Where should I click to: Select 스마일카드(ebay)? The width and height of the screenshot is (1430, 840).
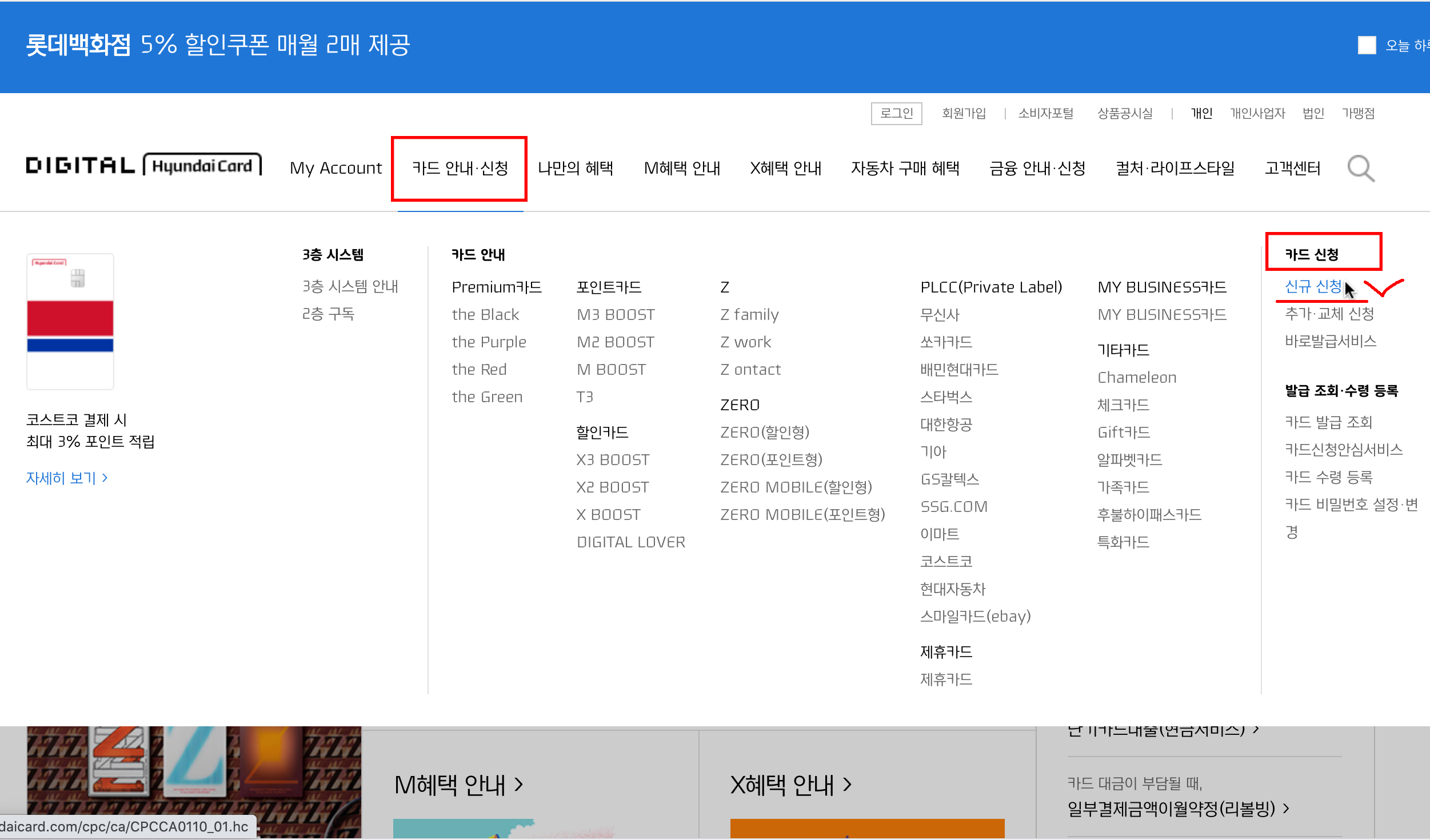tap(975, 616)
